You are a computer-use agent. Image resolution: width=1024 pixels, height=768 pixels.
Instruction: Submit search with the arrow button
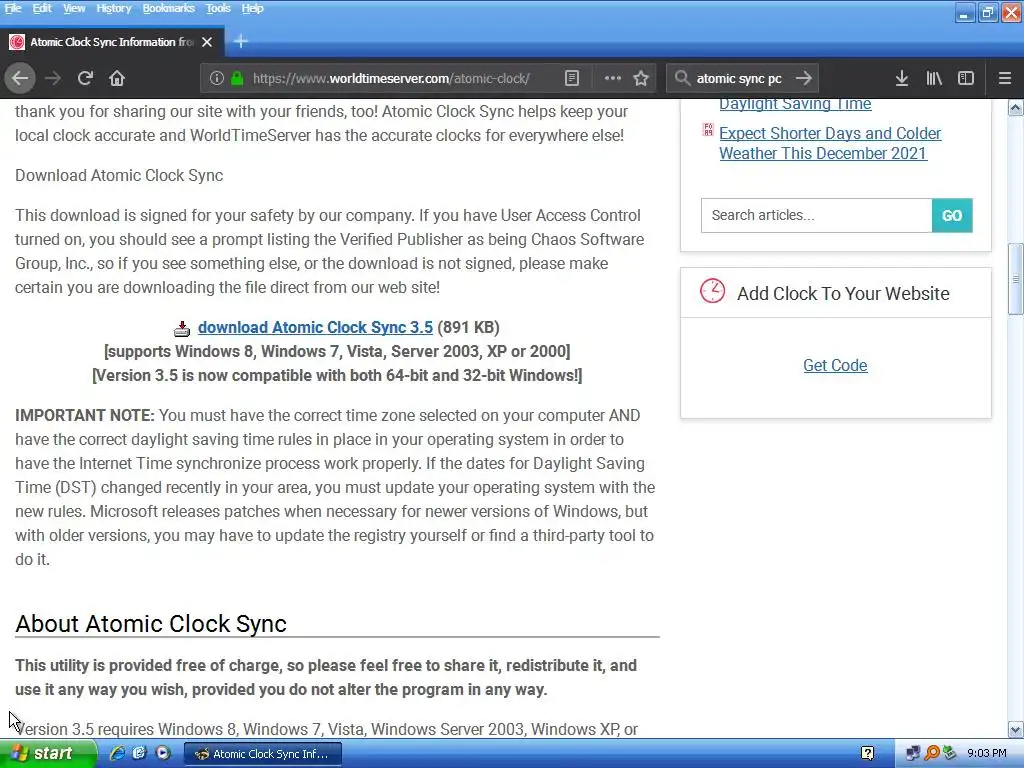804,78
